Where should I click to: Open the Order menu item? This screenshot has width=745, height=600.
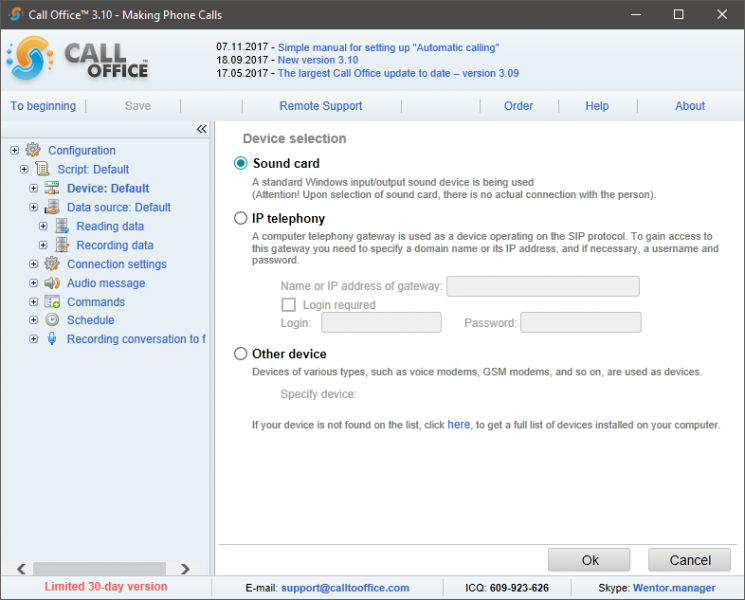coord(518,106)
